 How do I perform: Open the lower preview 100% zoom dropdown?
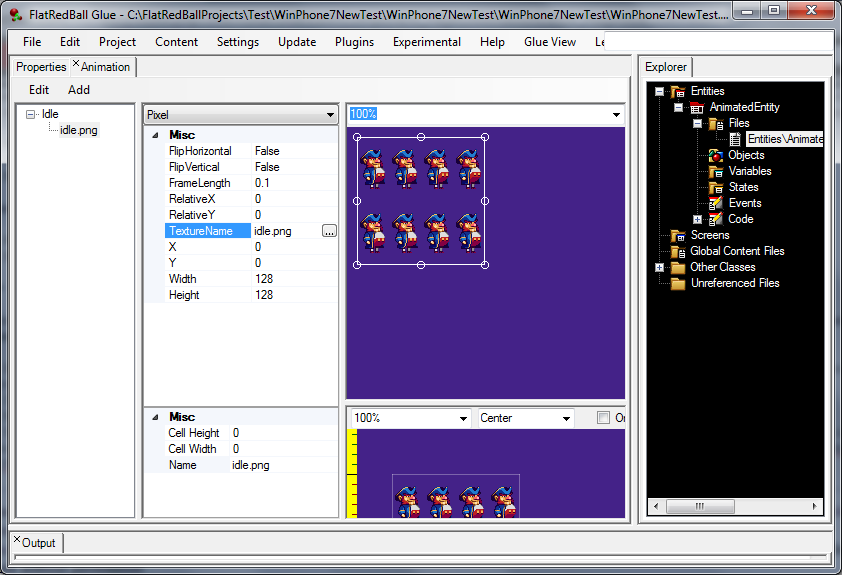pyautogui.click(x=463, y=418)
